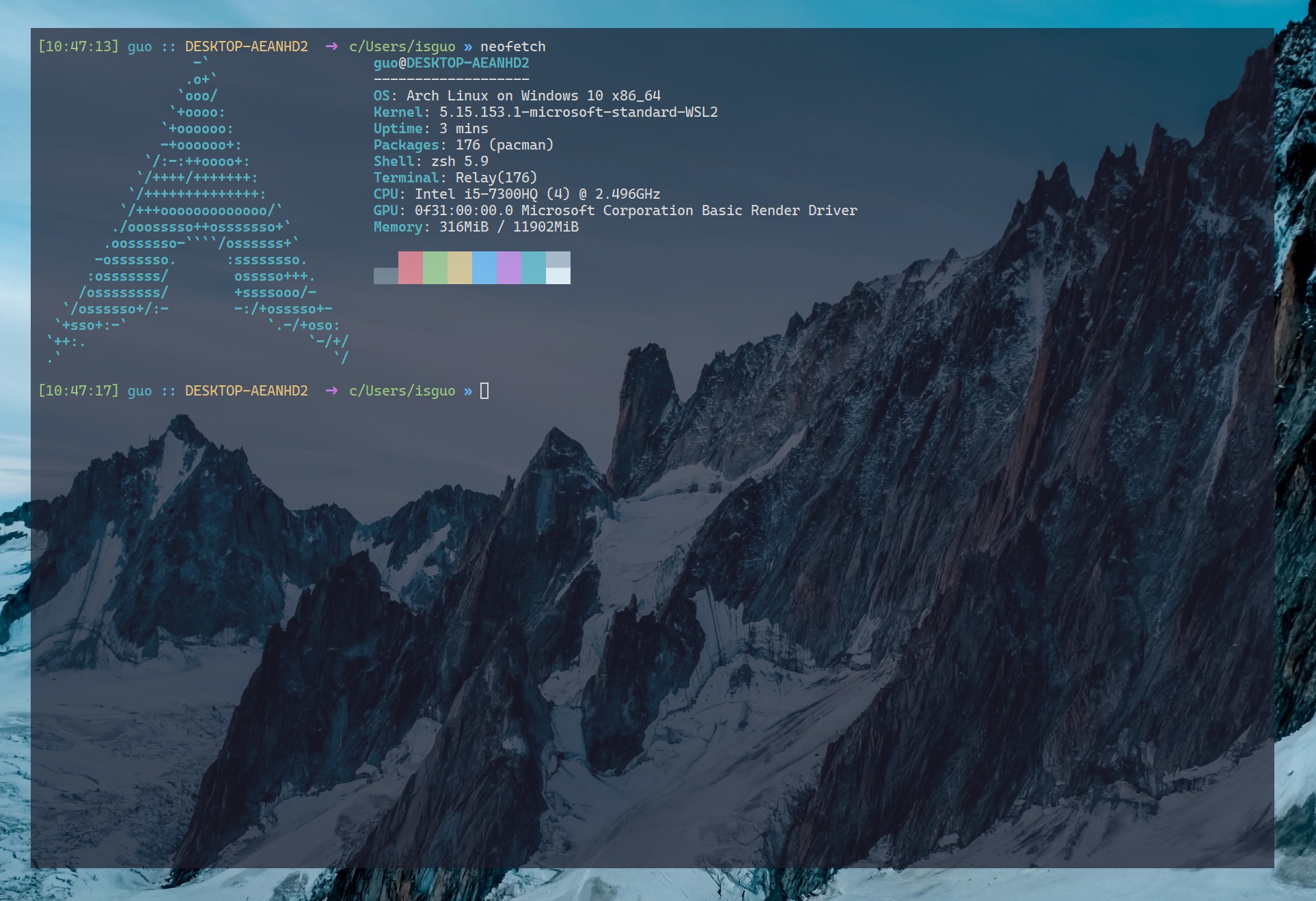Click the Uptime line '3 mins'
1316x901 pixels.
point(430,128)
